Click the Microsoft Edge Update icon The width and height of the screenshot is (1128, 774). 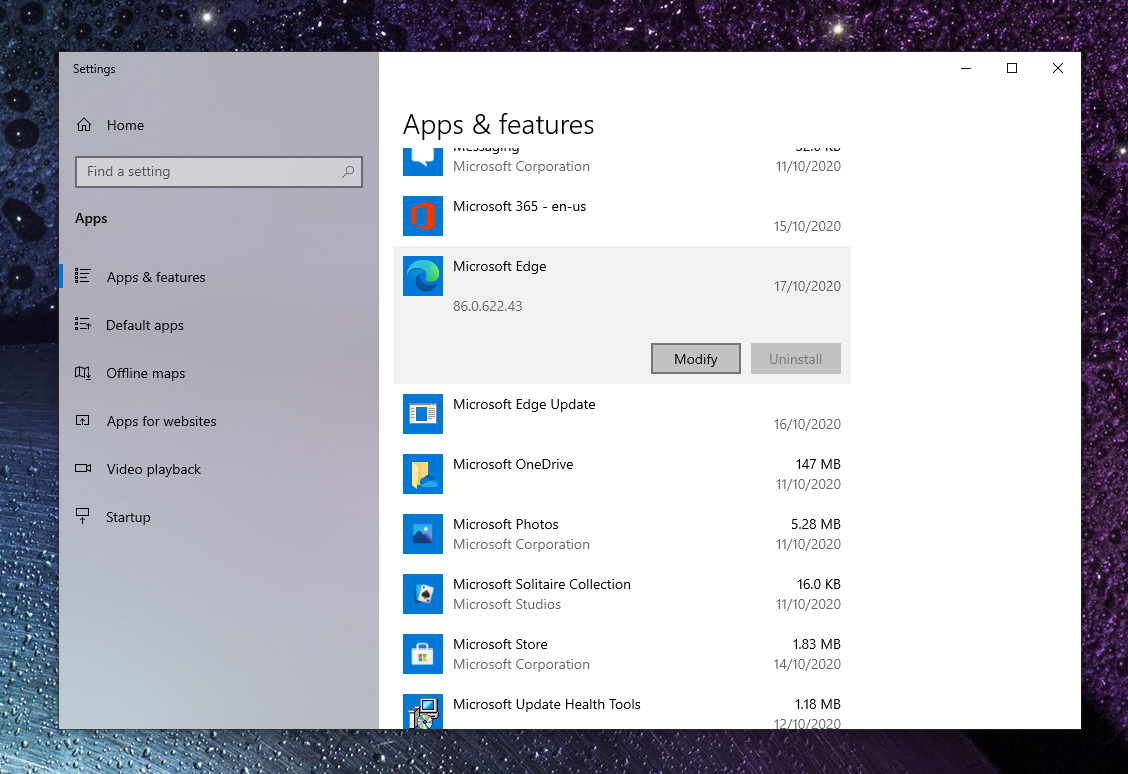point(422,414)
